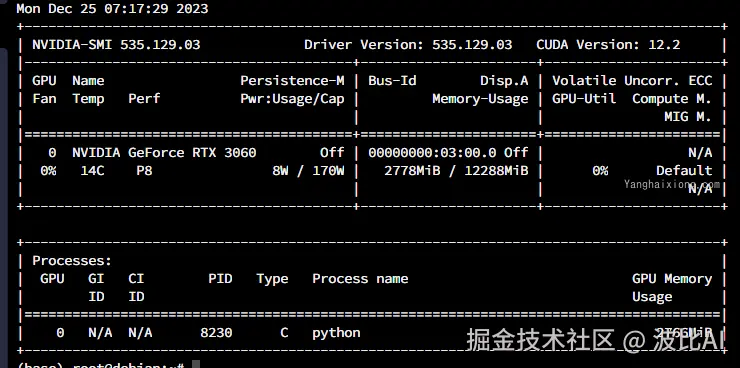Click the GPU-Util header
The height and width of the screenshot is (368, 740).
click(584, 99)
